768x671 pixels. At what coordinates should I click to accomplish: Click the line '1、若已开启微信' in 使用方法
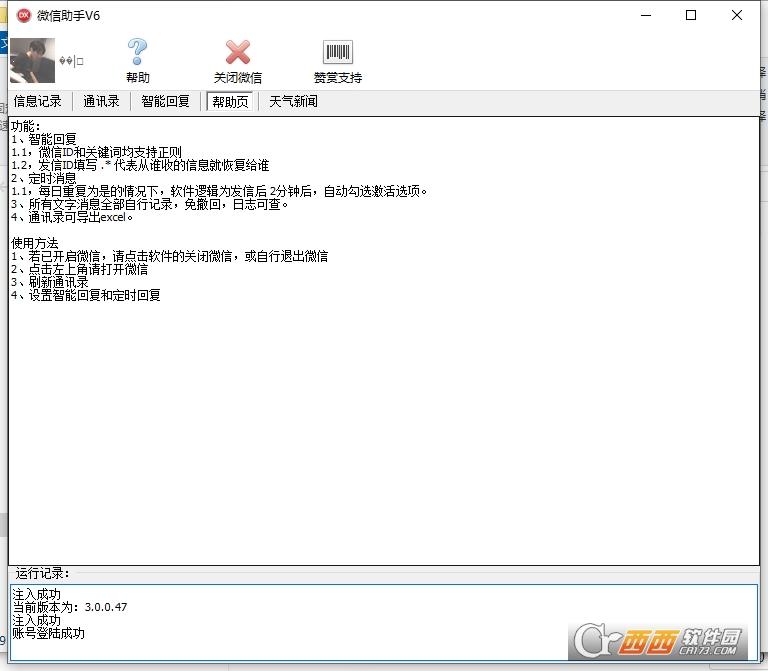(169, 256)
